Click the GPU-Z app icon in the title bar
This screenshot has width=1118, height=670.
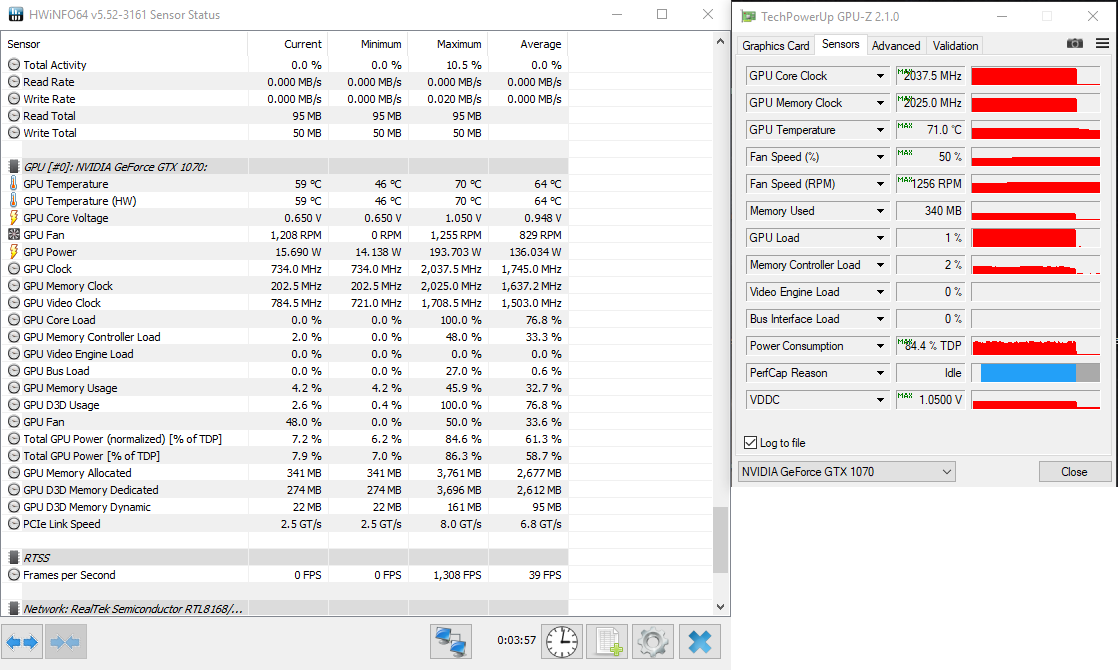748,16
